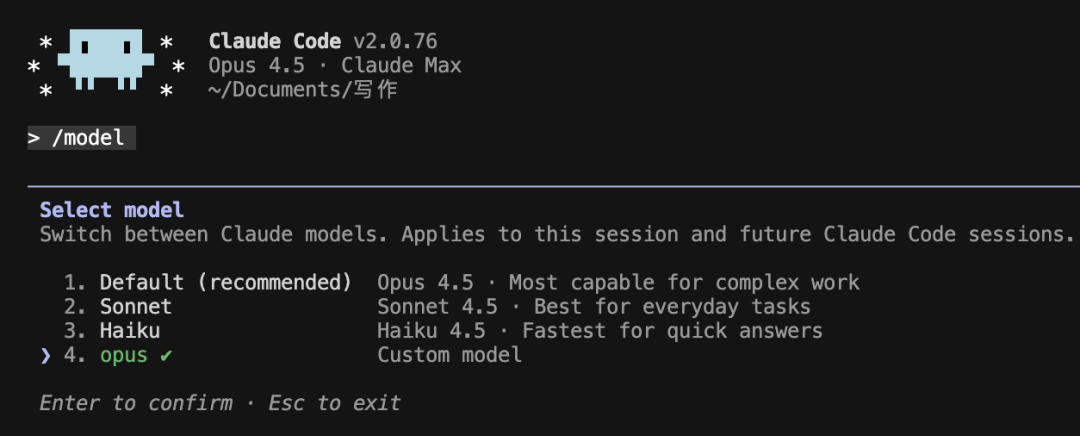Select the Default (recommended) model option
Viewport: 1080px width, 436px height.
coord(225,283)
